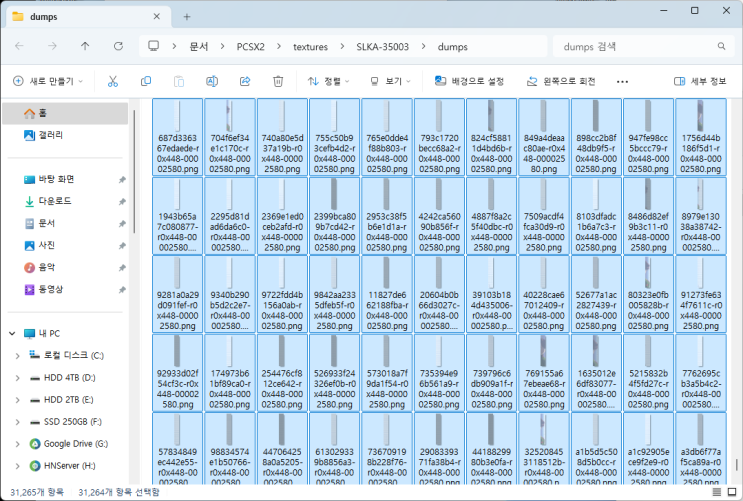Close the dumps tab

coord(156,17)
